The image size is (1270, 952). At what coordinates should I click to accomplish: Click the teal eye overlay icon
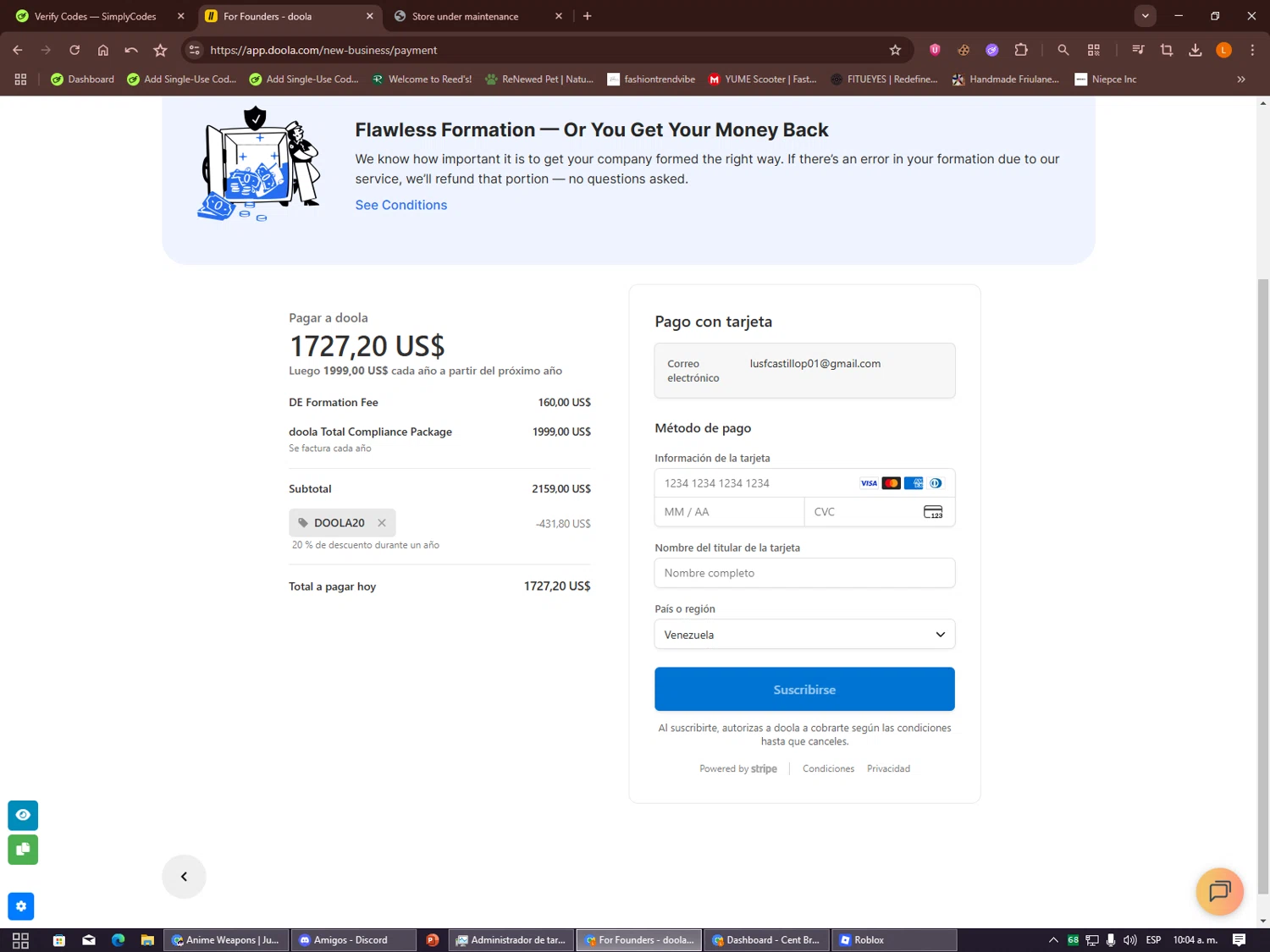pyautogui.click(x=23, y=815)
